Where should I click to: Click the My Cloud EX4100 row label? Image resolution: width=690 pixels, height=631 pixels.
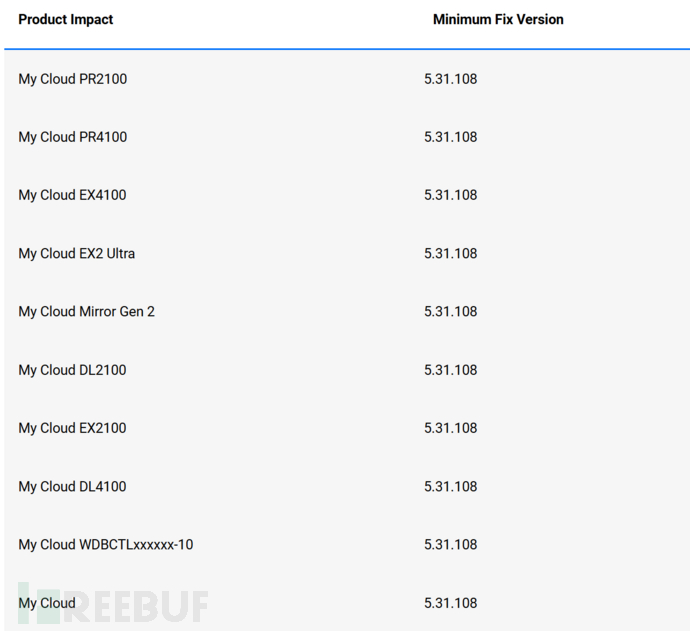pyautogui.click(x=72, y=195)
